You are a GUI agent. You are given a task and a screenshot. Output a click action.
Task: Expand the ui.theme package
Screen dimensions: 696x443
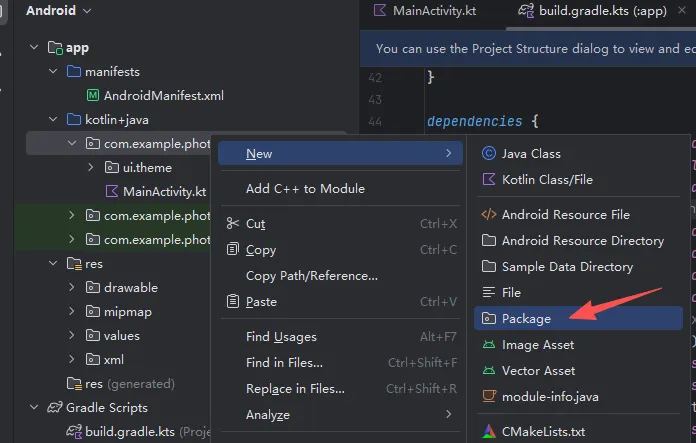91,167
